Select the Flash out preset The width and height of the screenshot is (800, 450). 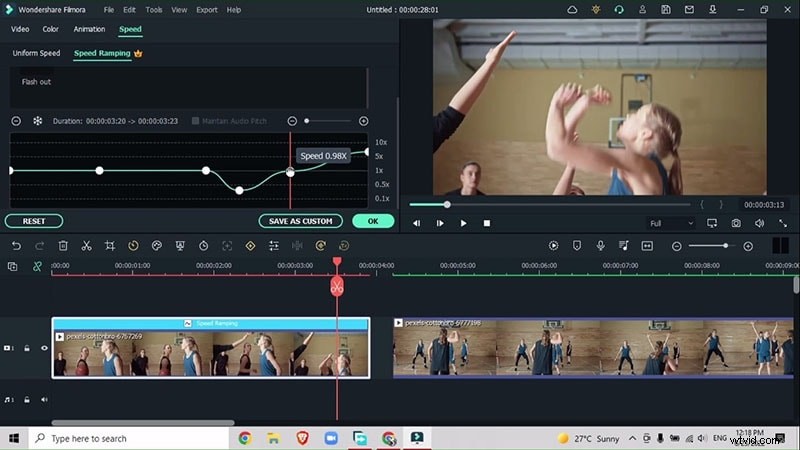coord(36,82)
